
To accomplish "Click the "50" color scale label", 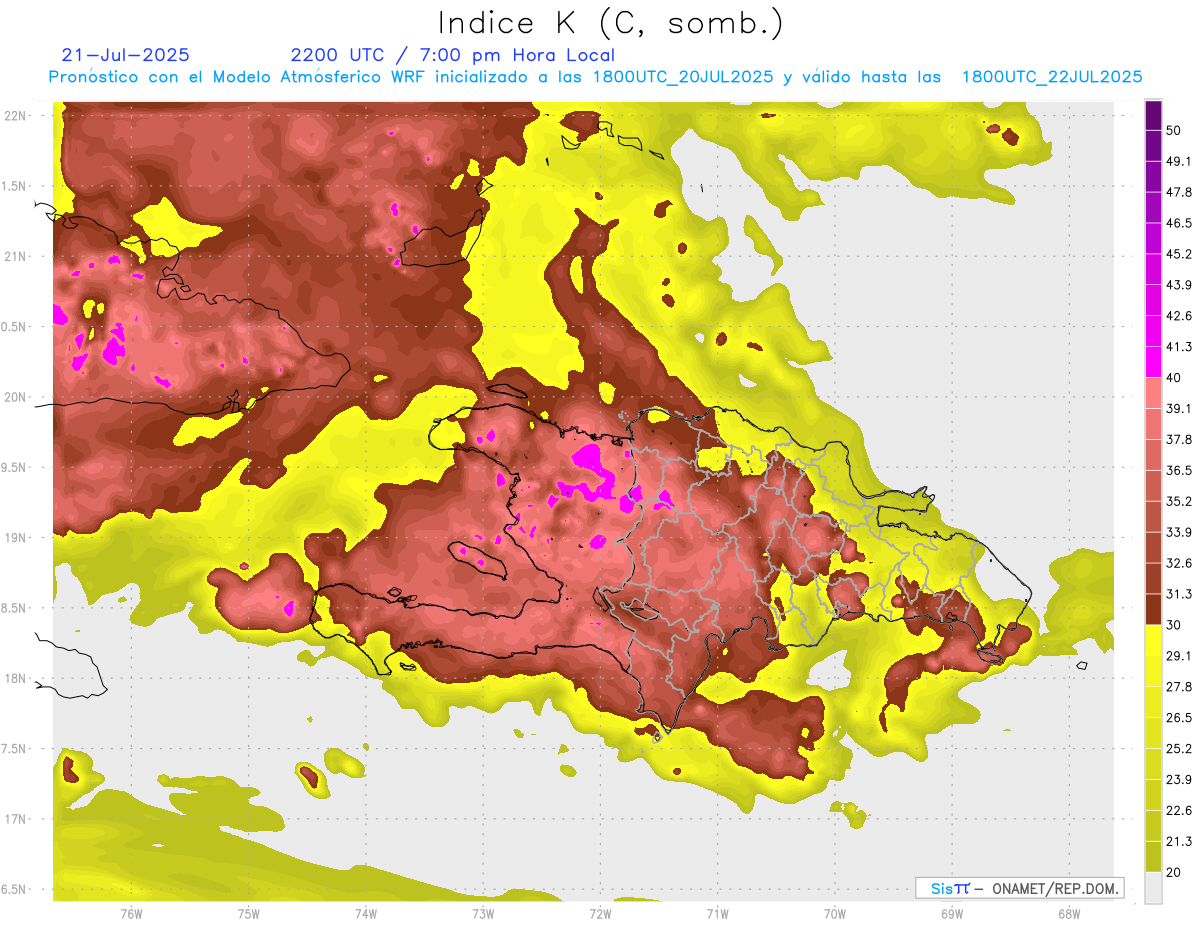I will tap(1174, 130).
